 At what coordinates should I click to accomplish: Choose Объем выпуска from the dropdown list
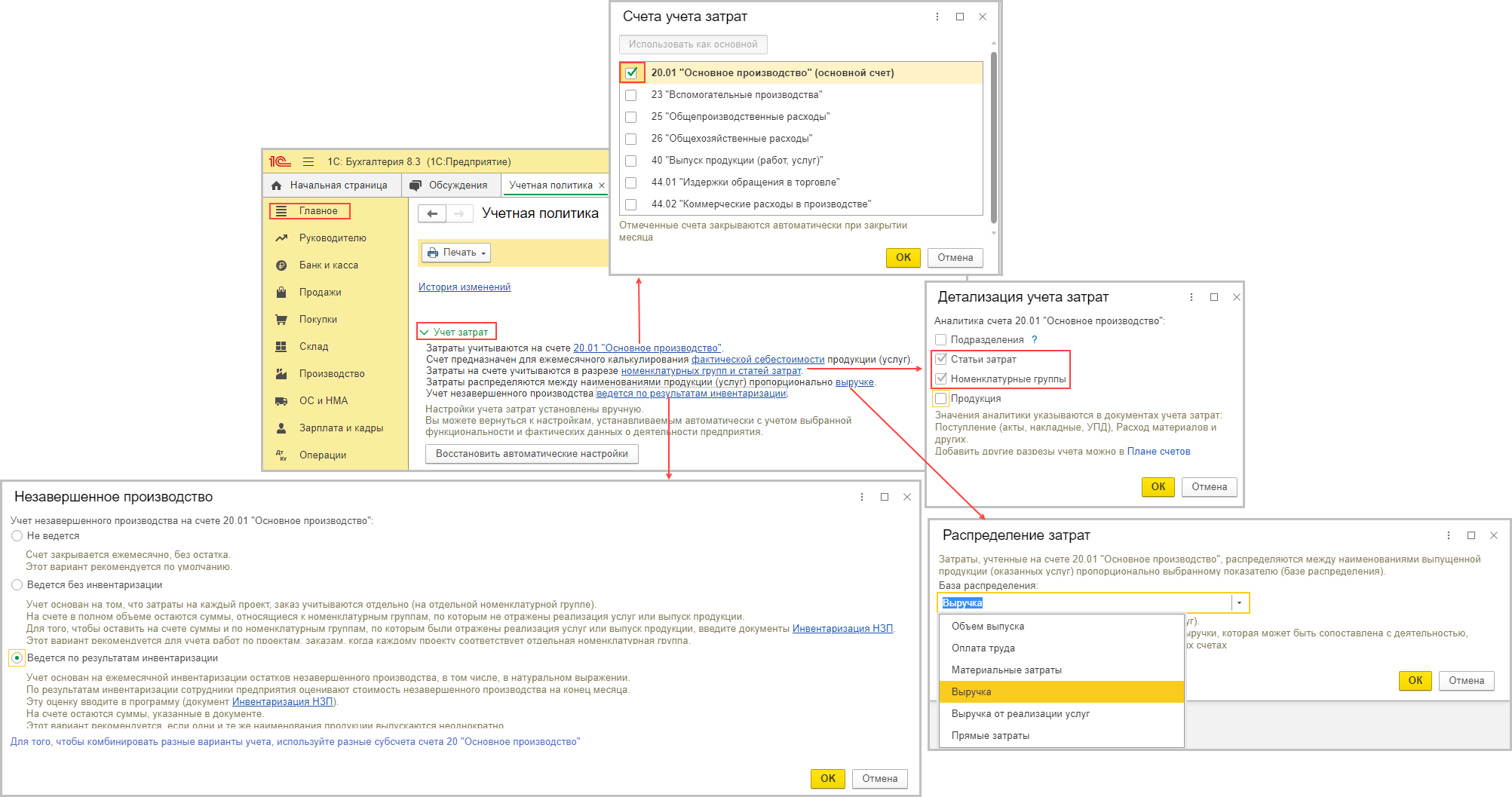(1061, 627)
